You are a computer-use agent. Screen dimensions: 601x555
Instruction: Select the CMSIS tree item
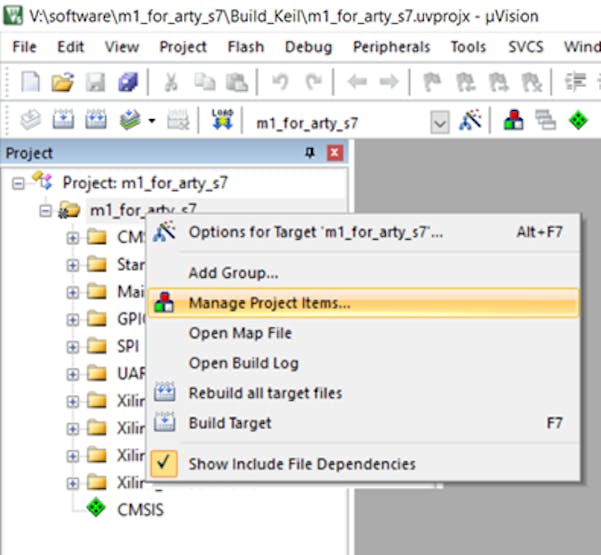click(140, 510)
